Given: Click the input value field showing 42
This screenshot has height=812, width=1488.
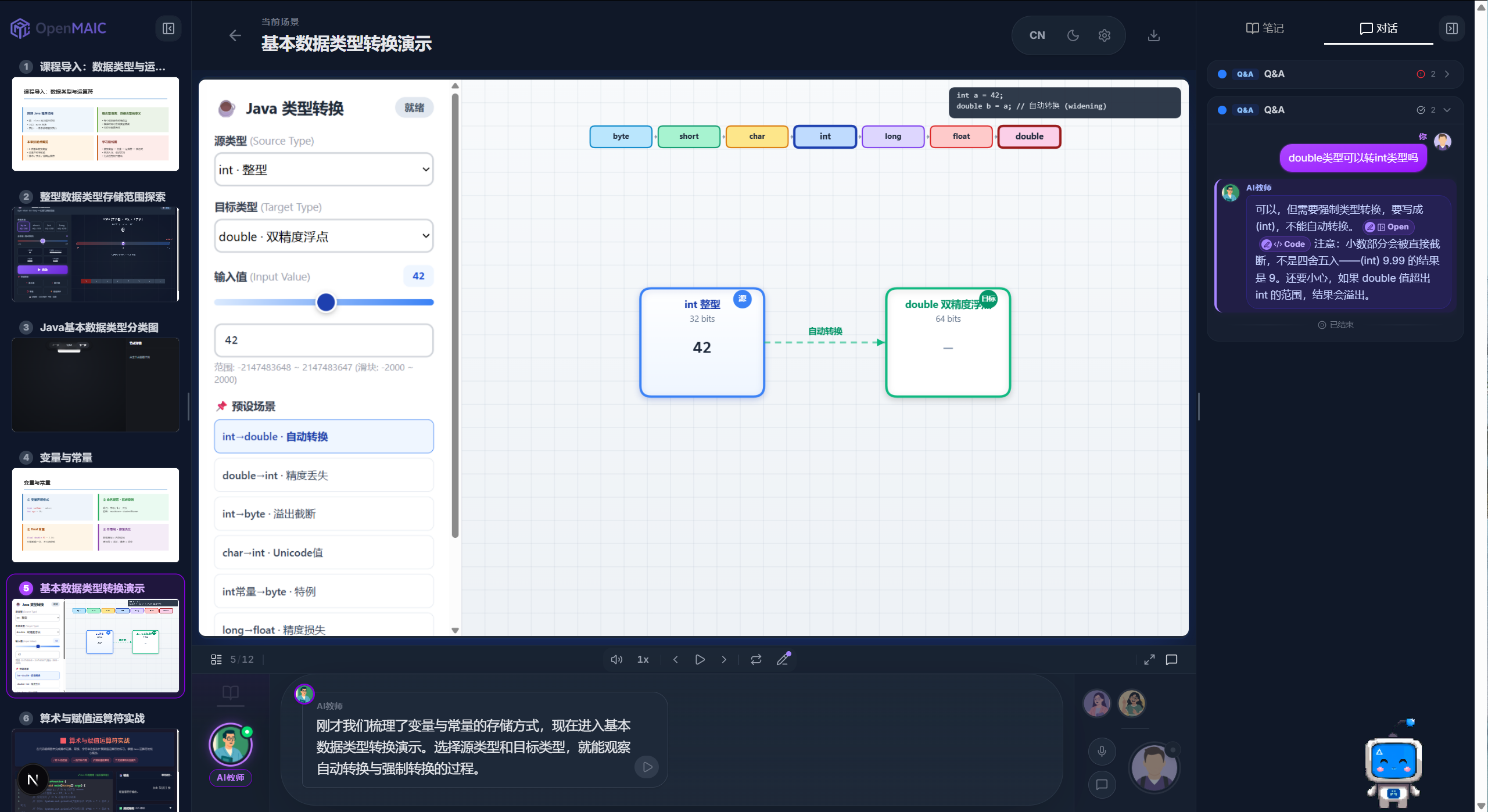Looking at the screenshot, I should click(x=324, y=340).
